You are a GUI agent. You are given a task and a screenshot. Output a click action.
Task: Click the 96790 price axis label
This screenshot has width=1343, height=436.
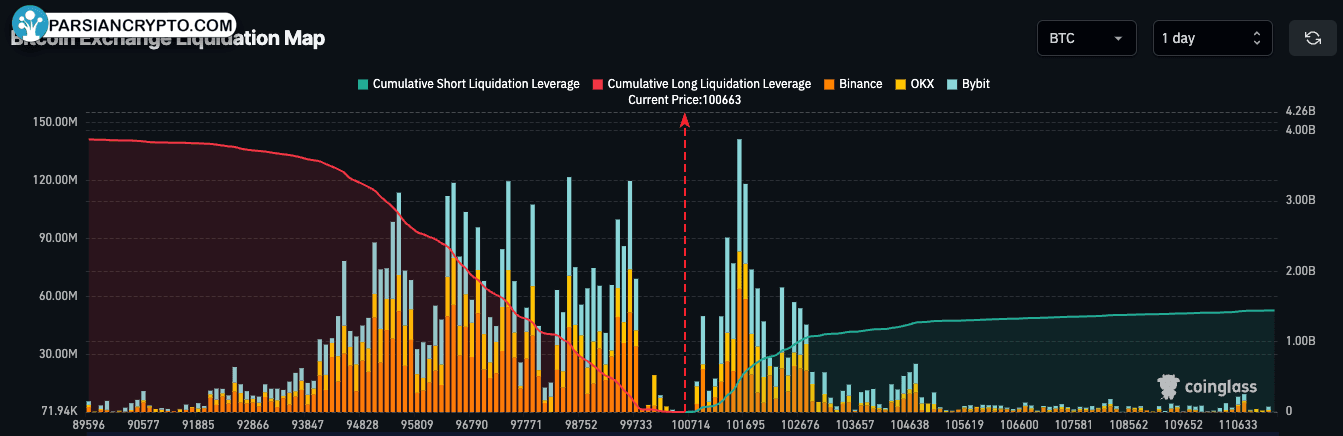click(x=470, y=425)
